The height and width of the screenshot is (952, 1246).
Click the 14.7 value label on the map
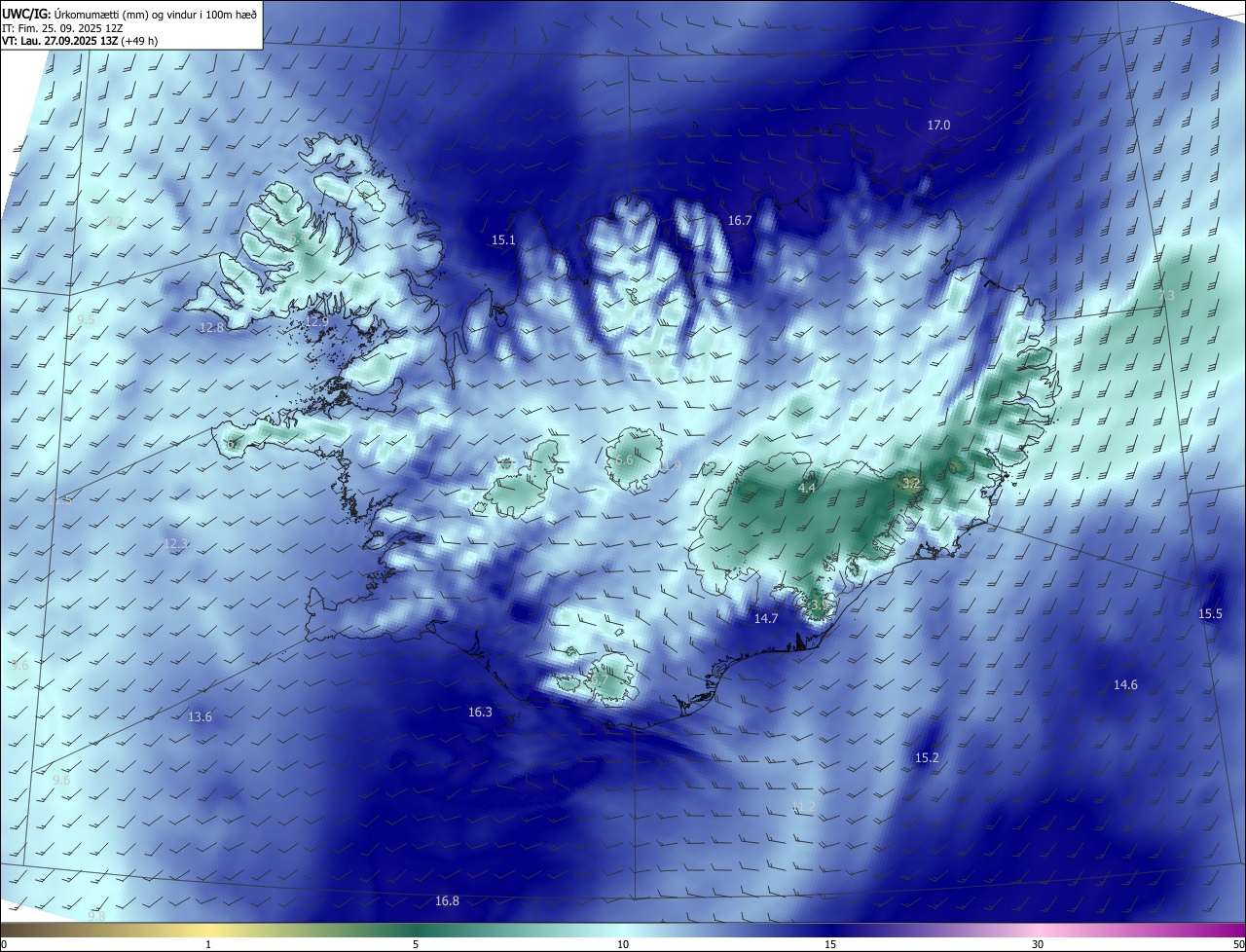pos(766,619)
